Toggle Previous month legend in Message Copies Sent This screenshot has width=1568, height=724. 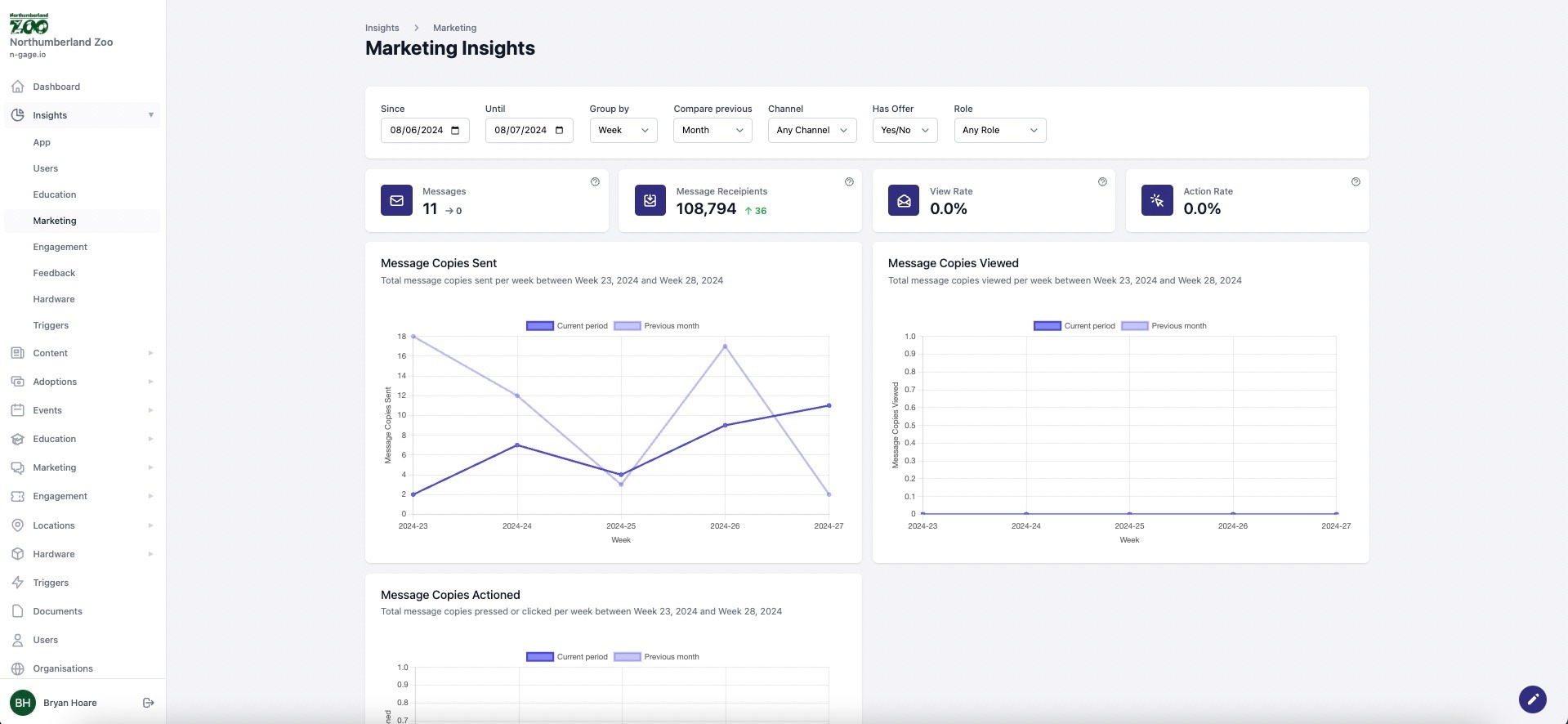coord(657,326)
